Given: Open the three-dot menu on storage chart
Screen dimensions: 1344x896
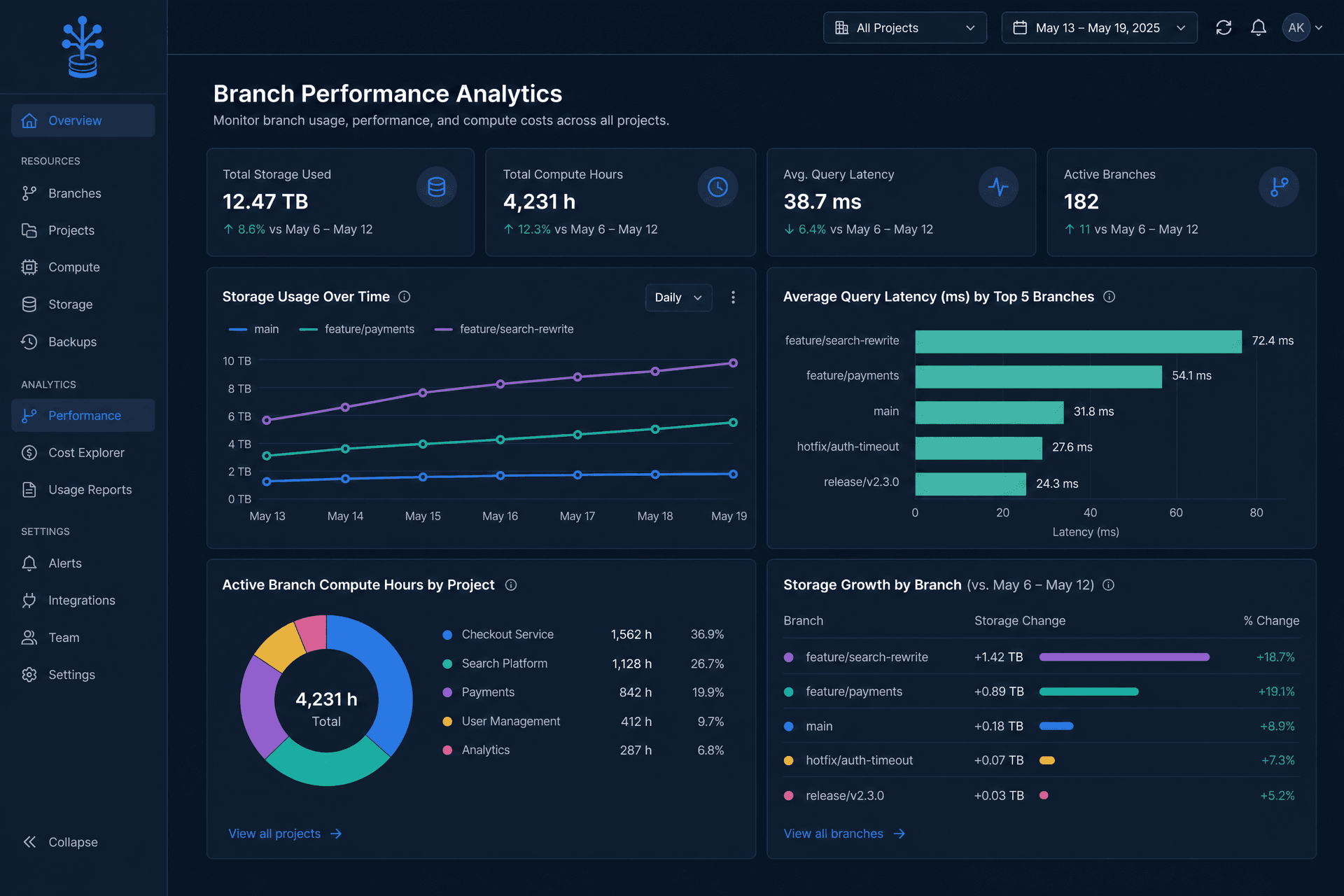Looking at the screenshot, I should click(733, 297).
